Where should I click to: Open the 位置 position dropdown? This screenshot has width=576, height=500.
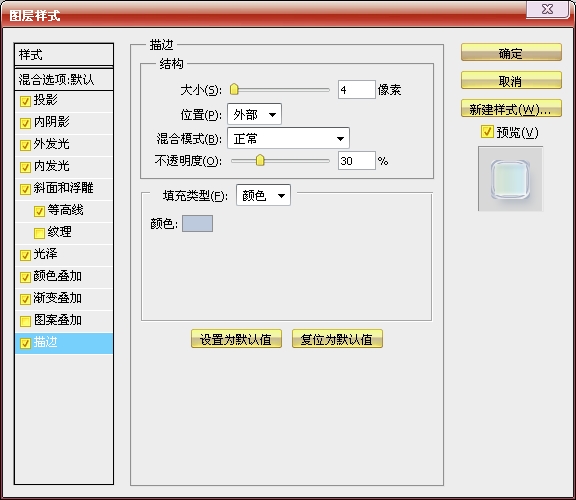(255, 114)
